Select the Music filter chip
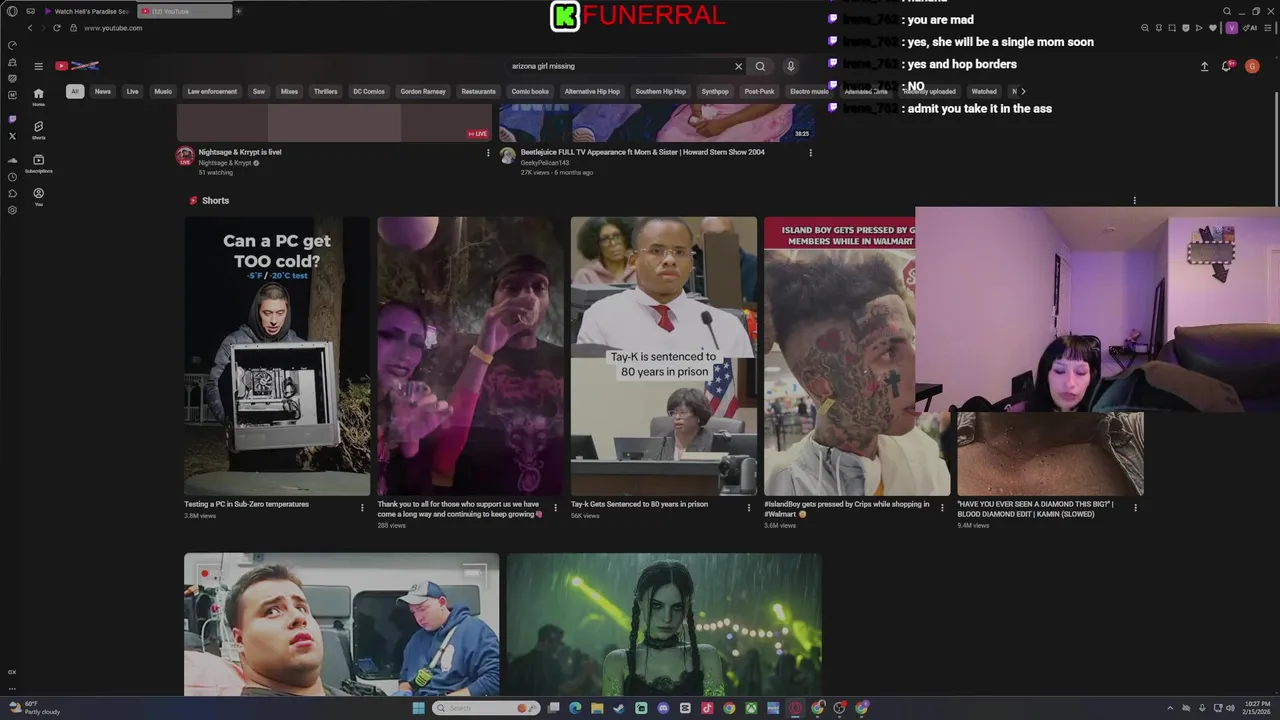The width and height of the screenshot is (1280, 720). 163,91
